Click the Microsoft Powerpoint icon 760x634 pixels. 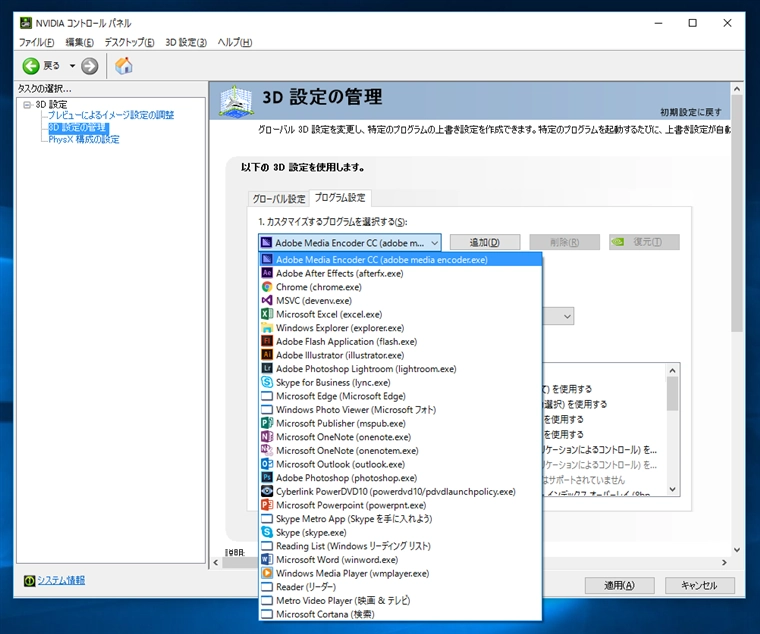267,505
